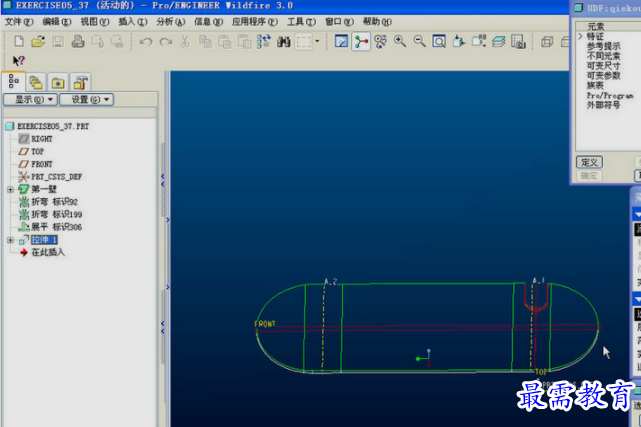Open the Layers icon in toolbar
Screen dimensions: 641x427
[499, 41]
